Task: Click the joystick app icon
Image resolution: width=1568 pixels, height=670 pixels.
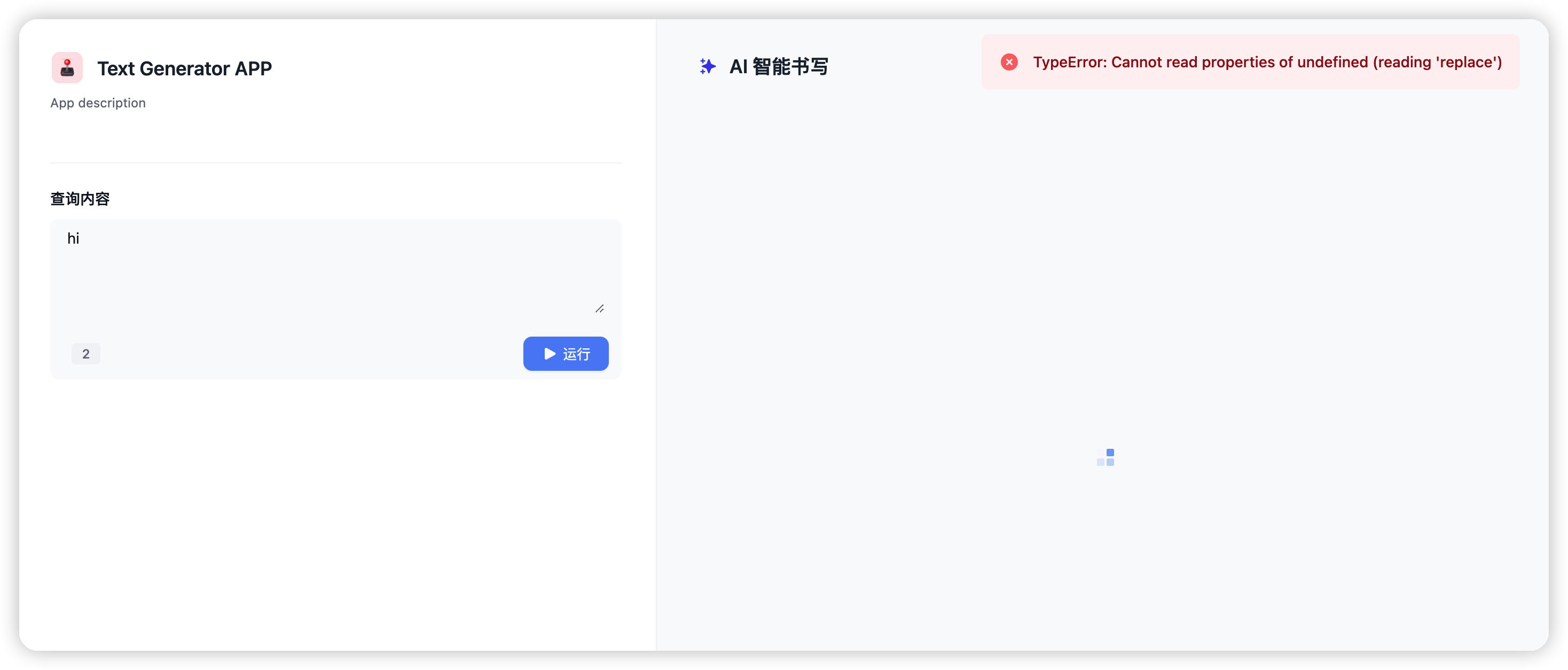Action: pyautogui.click(x=67, y=68)
